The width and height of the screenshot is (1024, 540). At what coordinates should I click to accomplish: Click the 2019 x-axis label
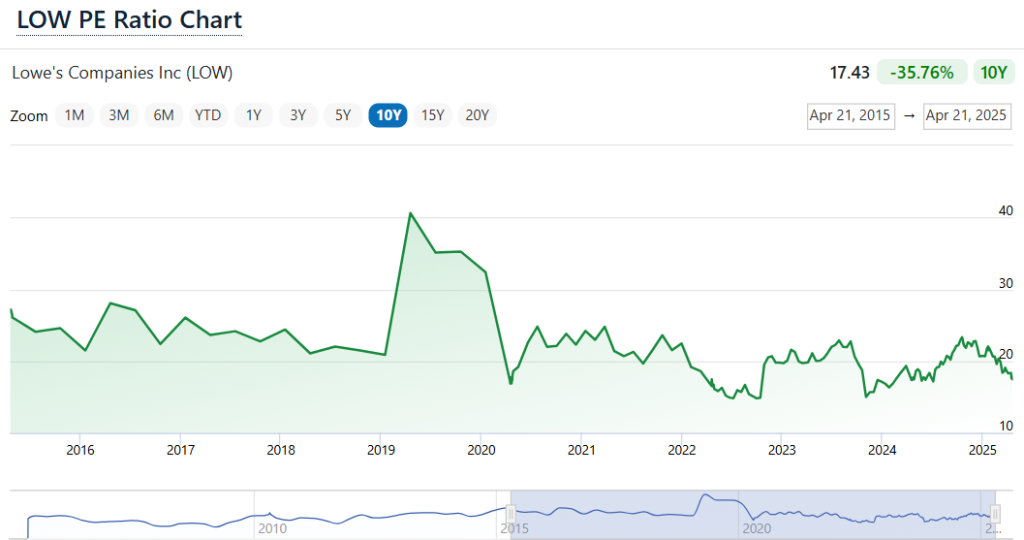pos(381,450)
